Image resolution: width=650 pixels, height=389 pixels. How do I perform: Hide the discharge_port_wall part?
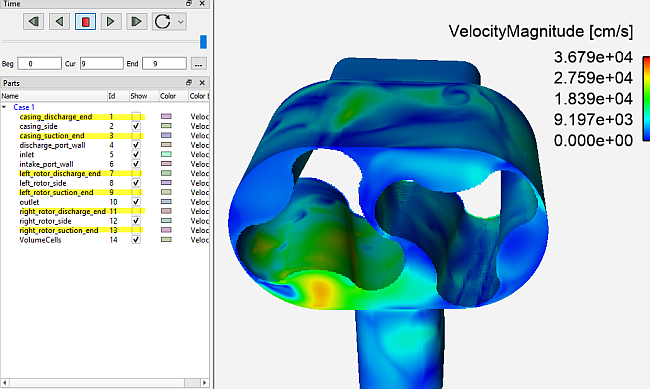(136, 145)
